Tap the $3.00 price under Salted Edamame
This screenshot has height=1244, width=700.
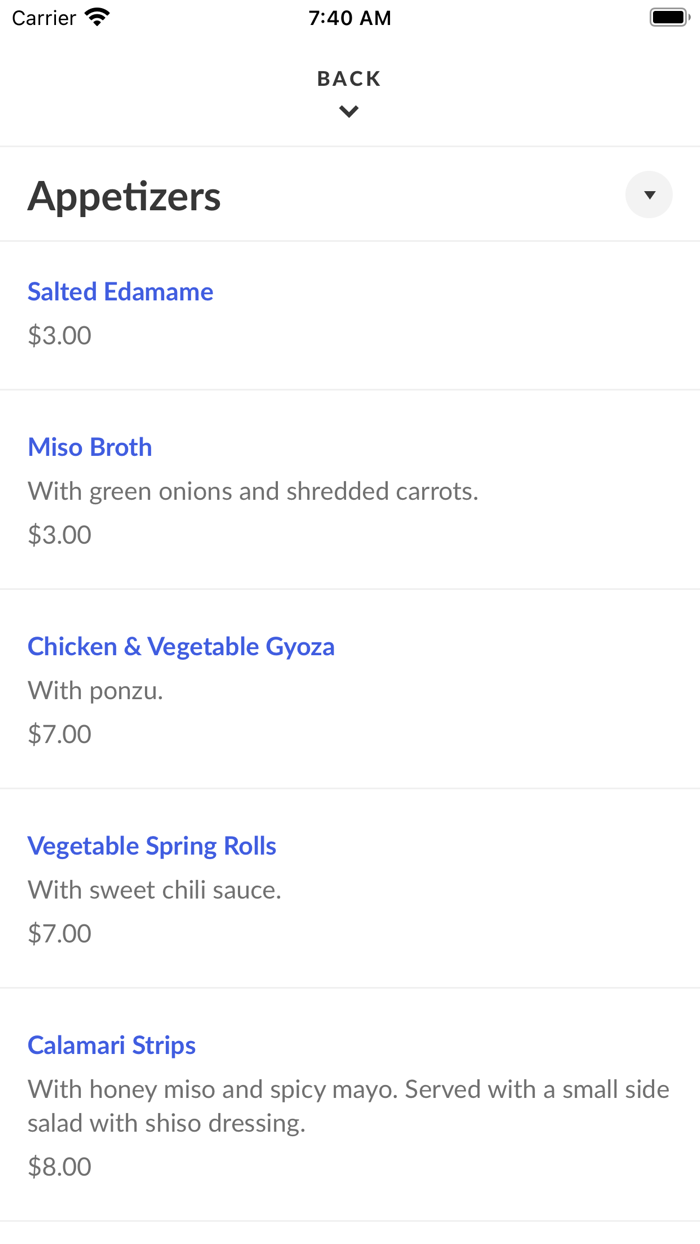[60, 335]
